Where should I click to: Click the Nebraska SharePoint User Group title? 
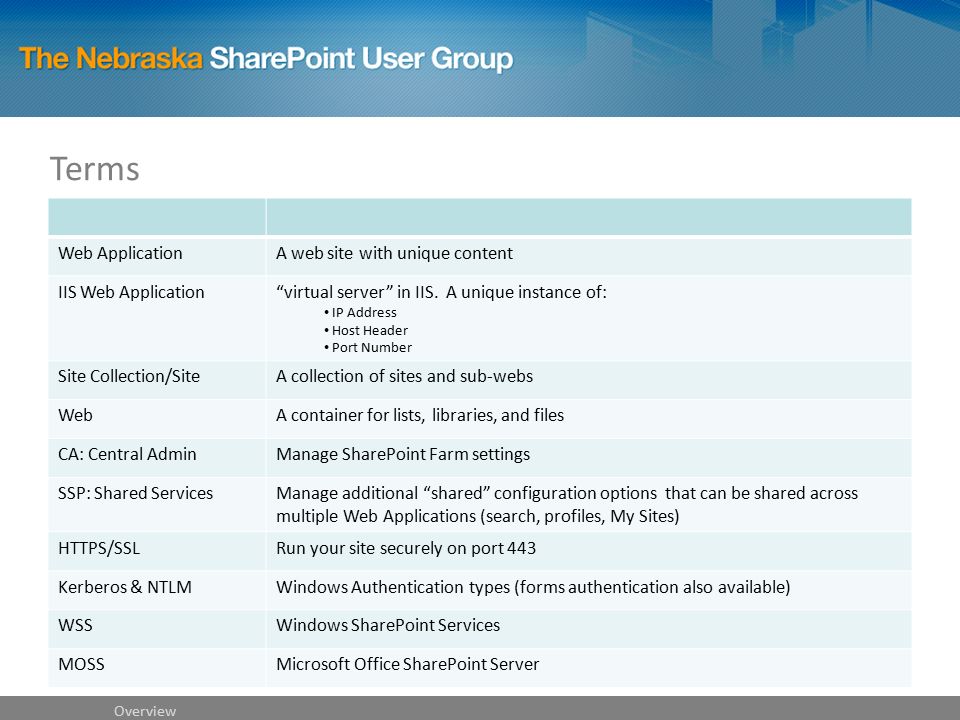point(266,59)
